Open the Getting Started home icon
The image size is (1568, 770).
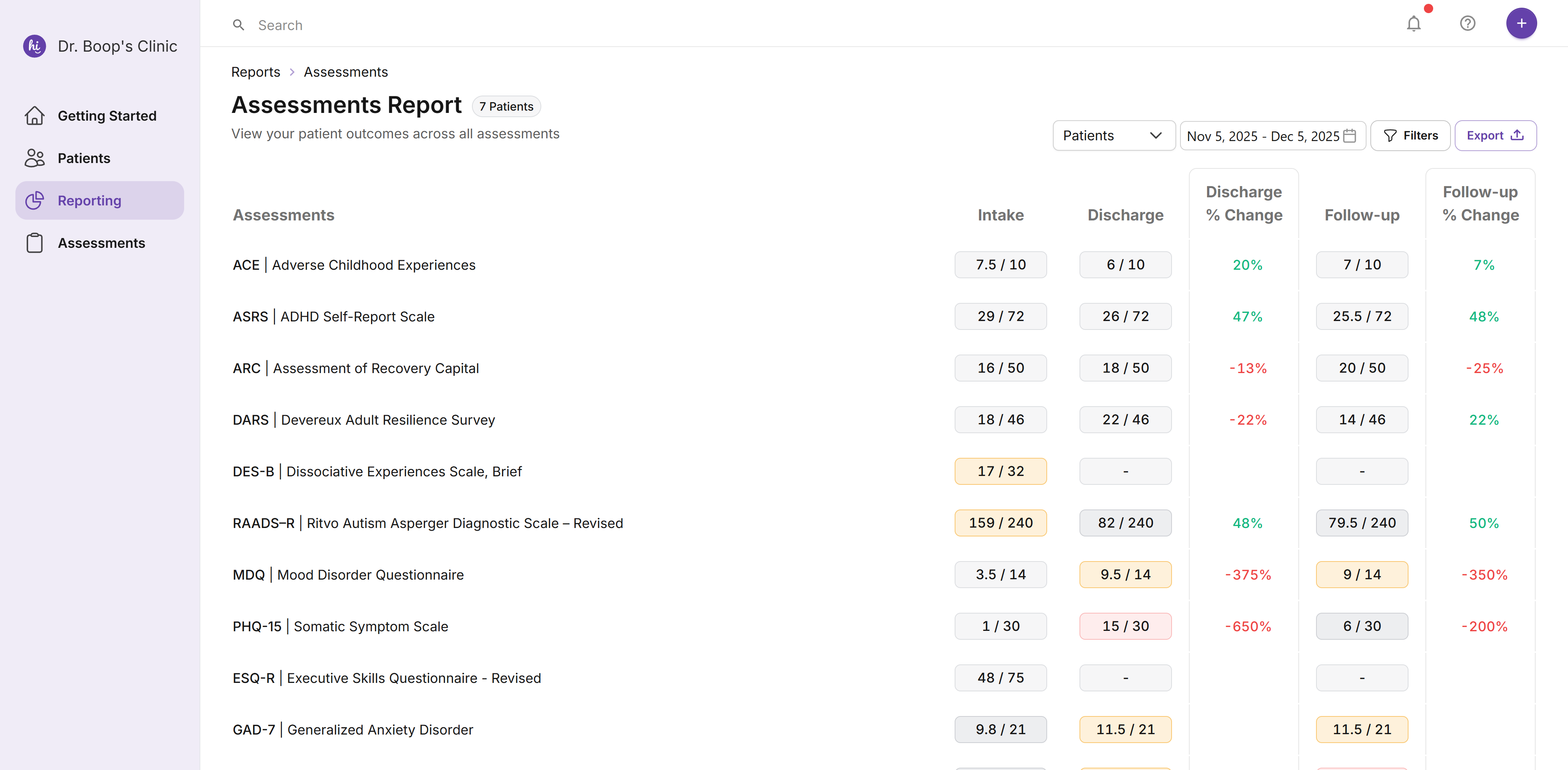coord(35,116)
